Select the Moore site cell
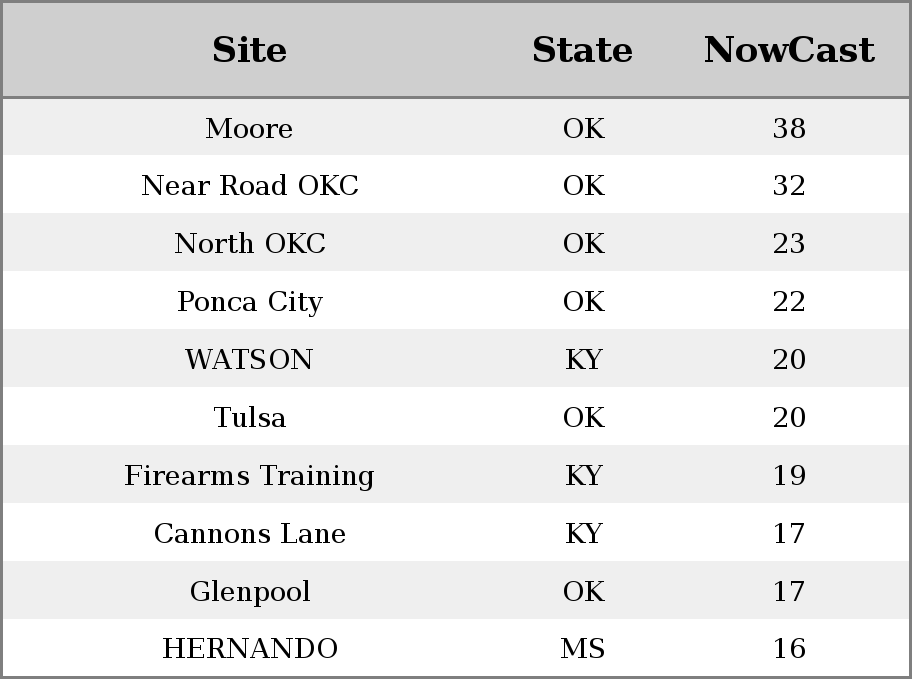 (250, 128)
